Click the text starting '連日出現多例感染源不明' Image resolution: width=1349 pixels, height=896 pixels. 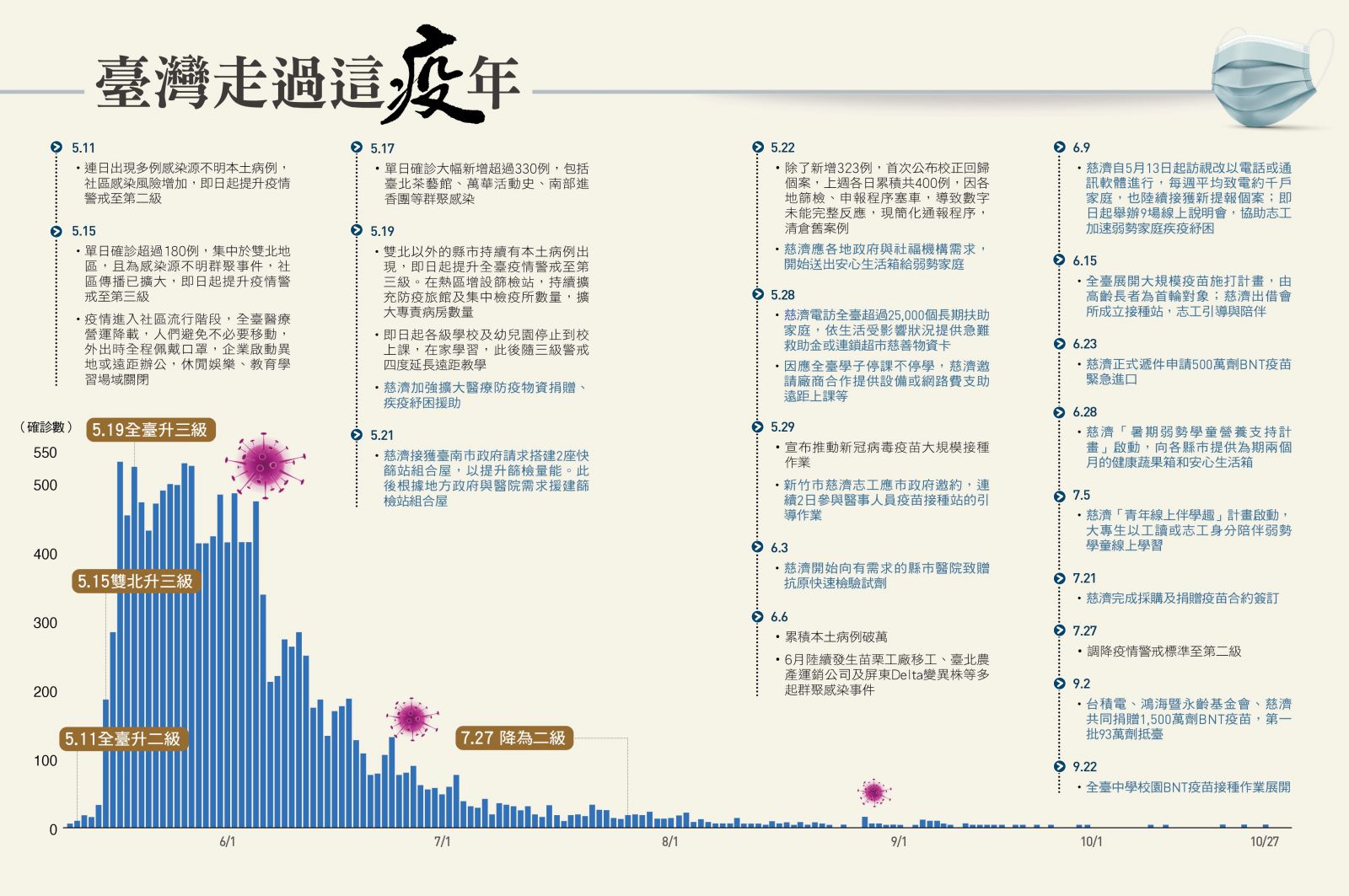(x=187, y=183)
